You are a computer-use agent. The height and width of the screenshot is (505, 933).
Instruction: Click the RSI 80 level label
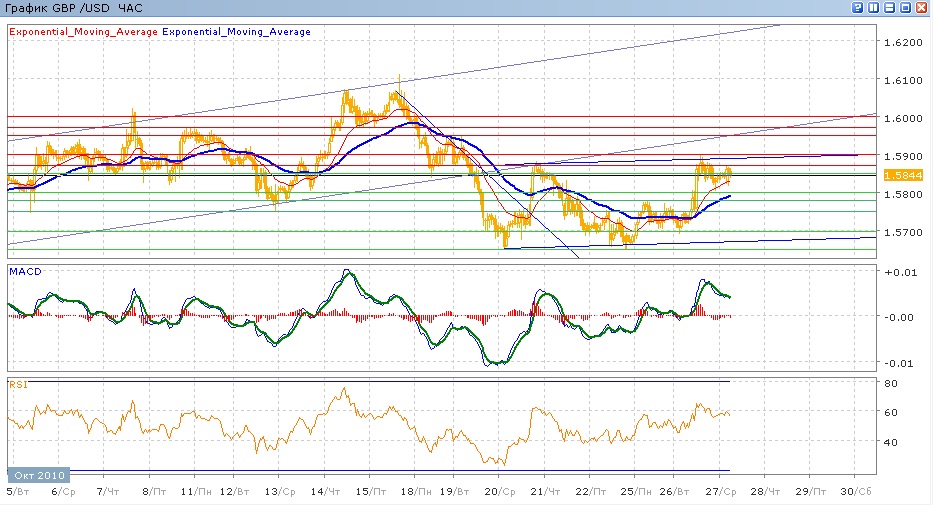click(889, 383)
